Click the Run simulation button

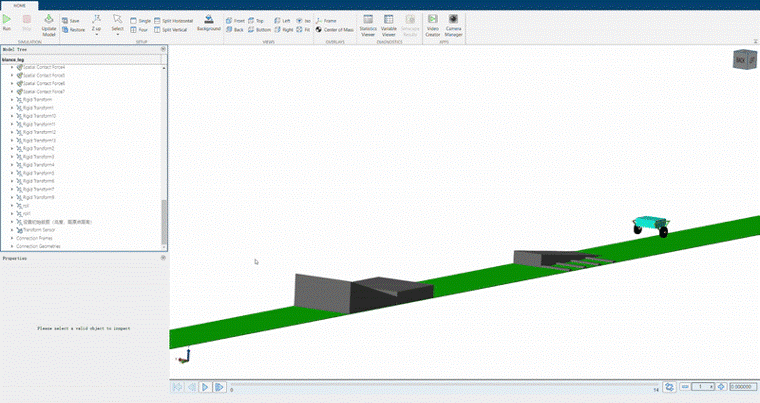(x=8, y=22)
